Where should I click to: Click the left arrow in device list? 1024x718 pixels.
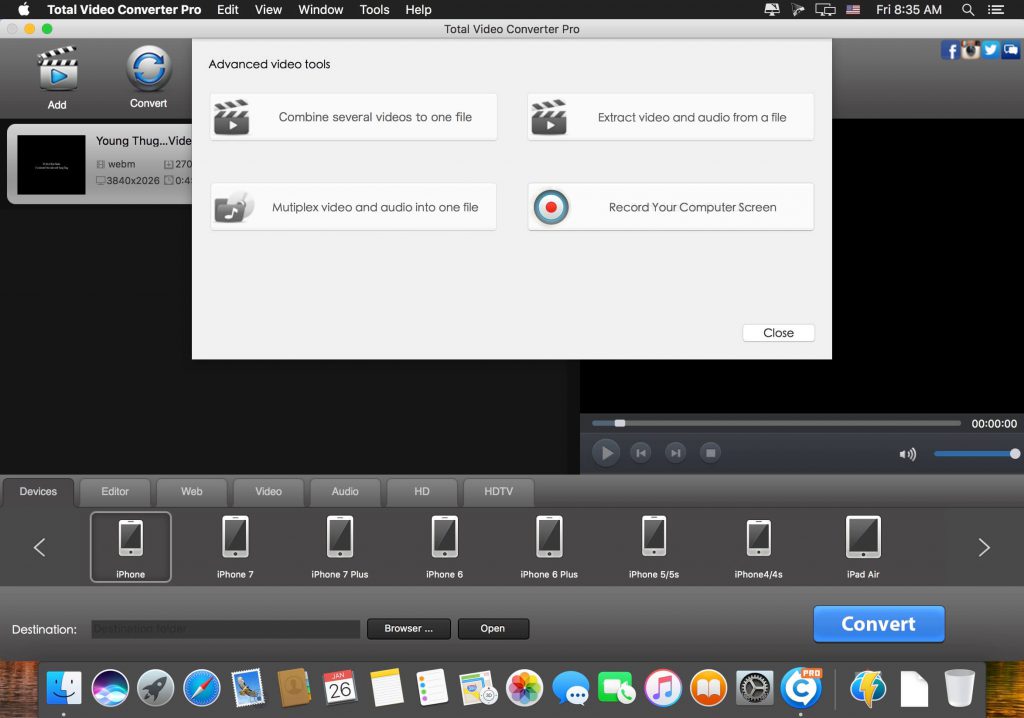(39, 547)
